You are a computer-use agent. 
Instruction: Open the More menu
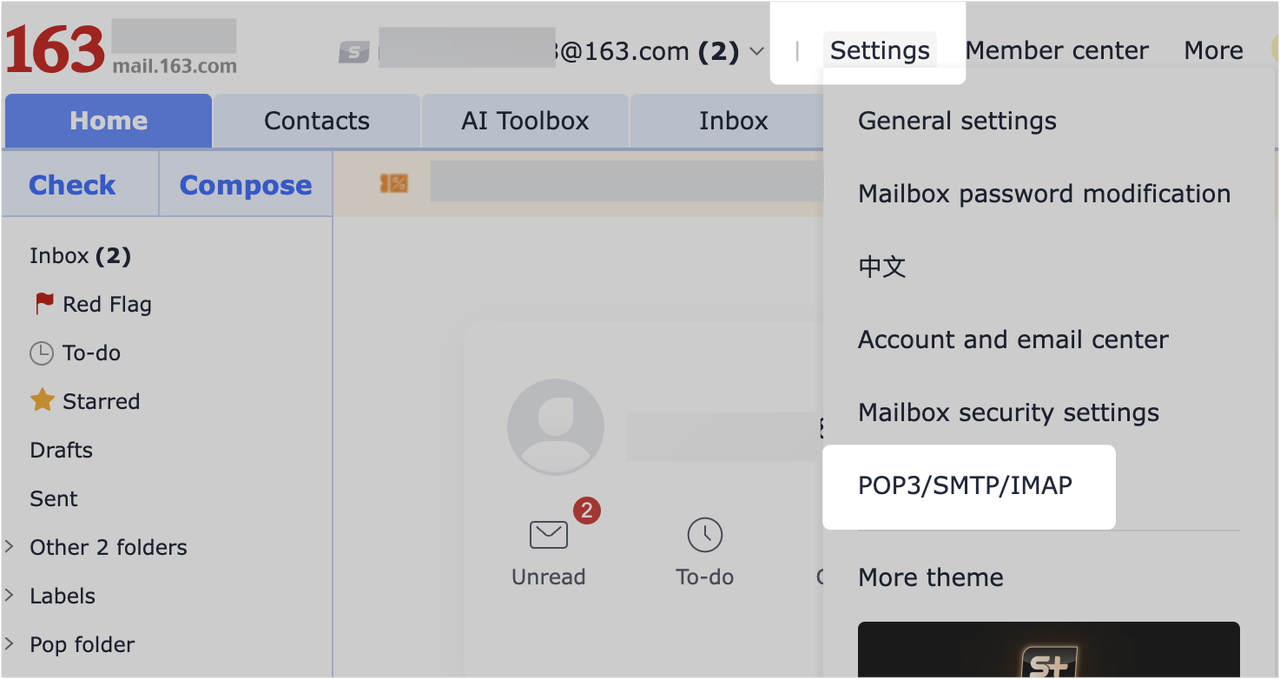pos(1213,50)
